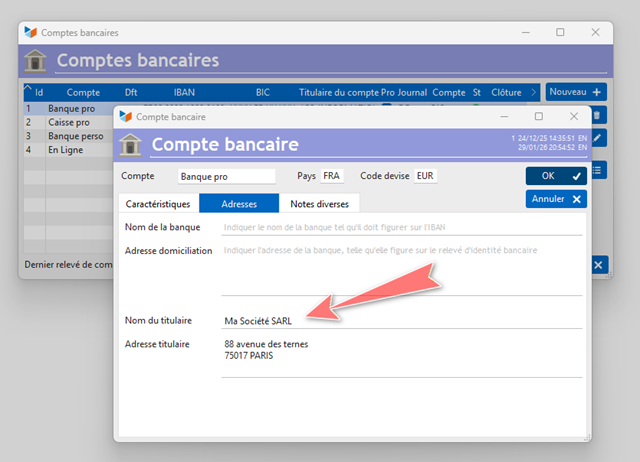Click the bank icon beside Comptes bancaires title
The width and height of the screenshot is (640, 462).
[x=35, y=60]
